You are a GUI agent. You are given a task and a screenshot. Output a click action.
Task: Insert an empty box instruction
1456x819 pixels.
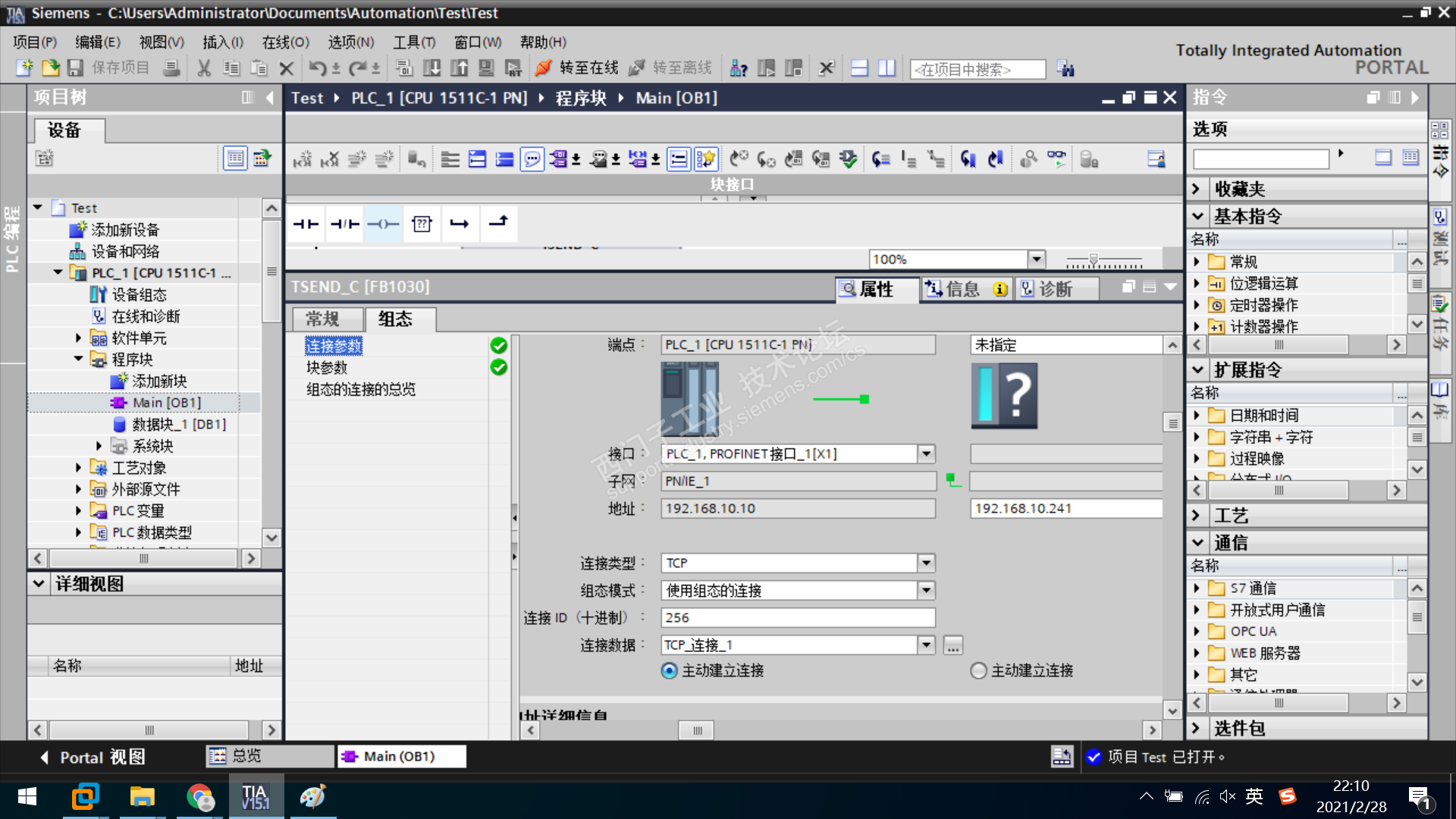[422, 224]
